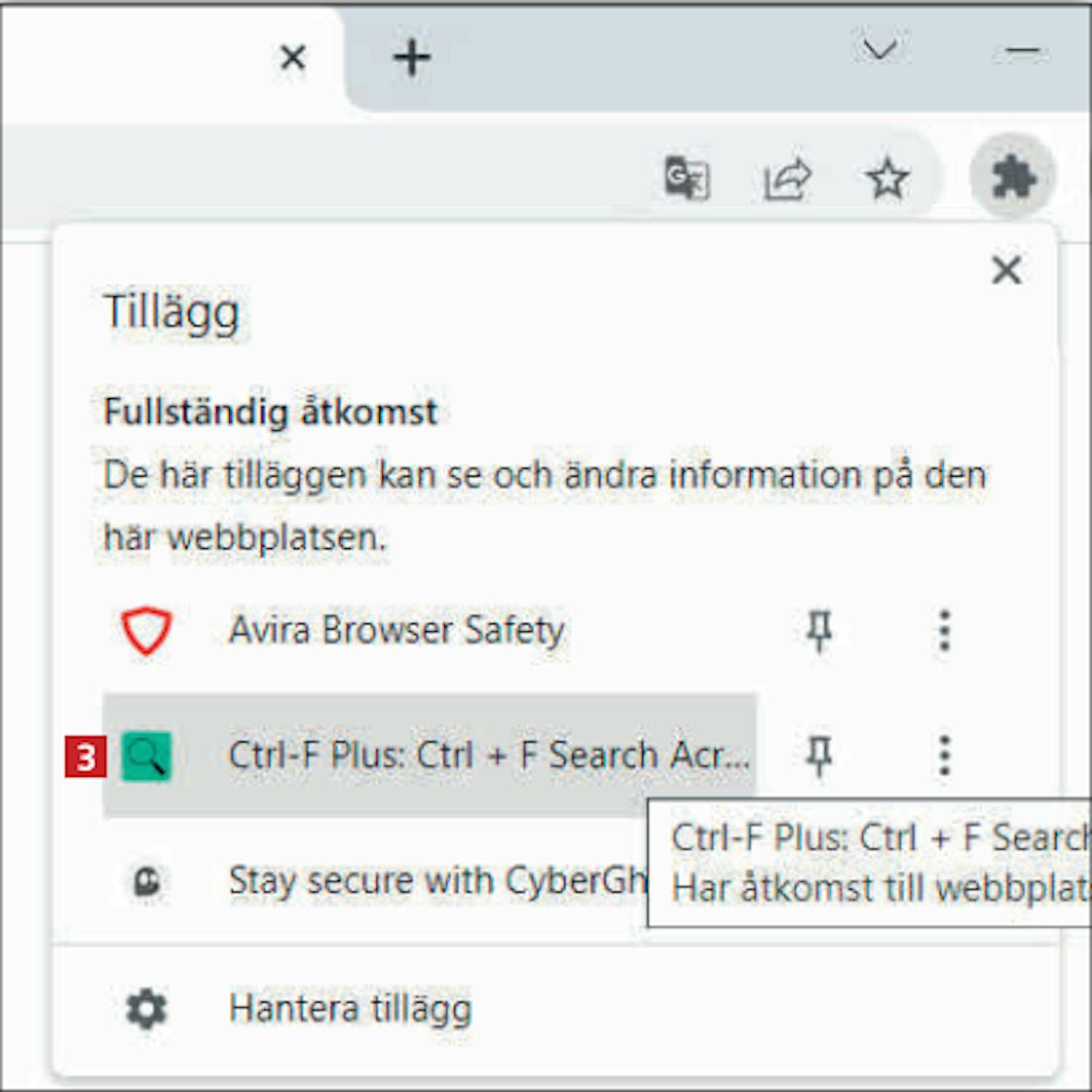Select Avira Browser Safety extension entry

pyautogui.click(x=430, y=630)
